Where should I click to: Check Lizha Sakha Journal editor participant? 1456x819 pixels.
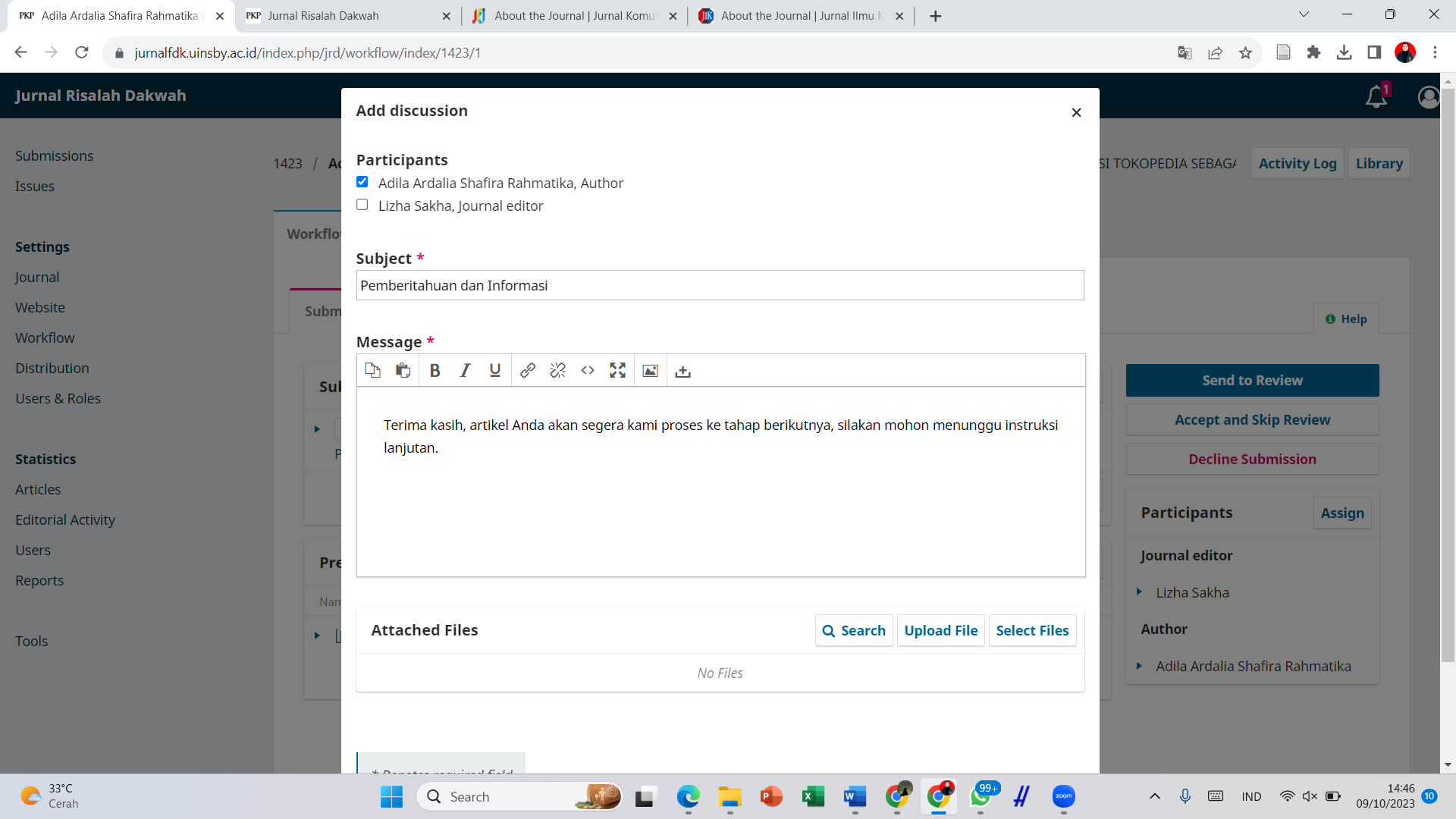[362, 205]
